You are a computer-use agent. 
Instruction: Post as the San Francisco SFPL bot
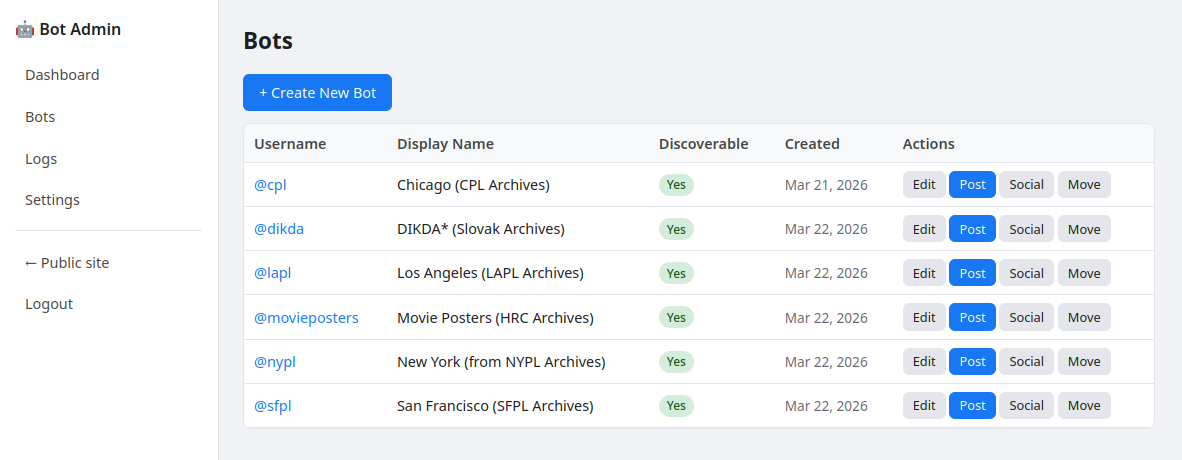tap(972, 406)
